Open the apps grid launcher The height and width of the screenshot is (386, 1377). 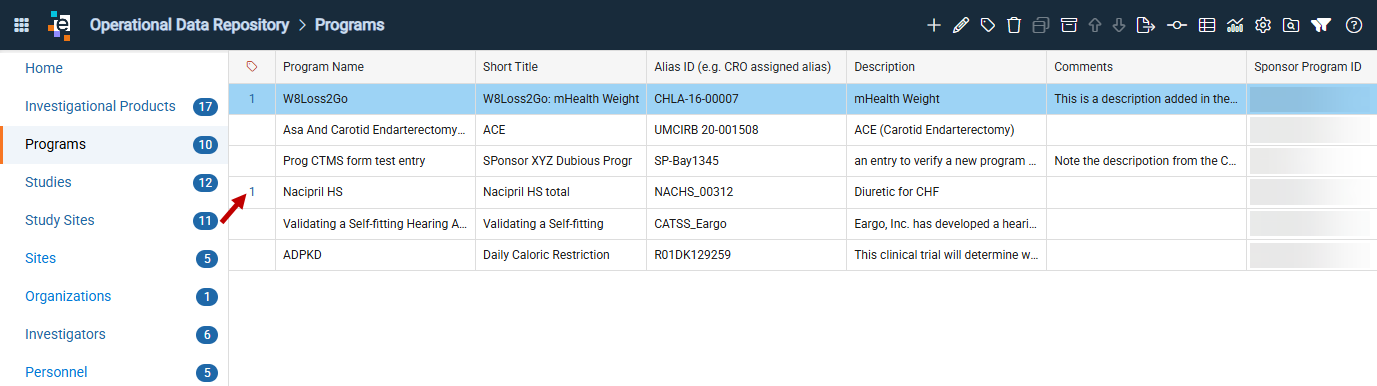click(x=21, y=25)
